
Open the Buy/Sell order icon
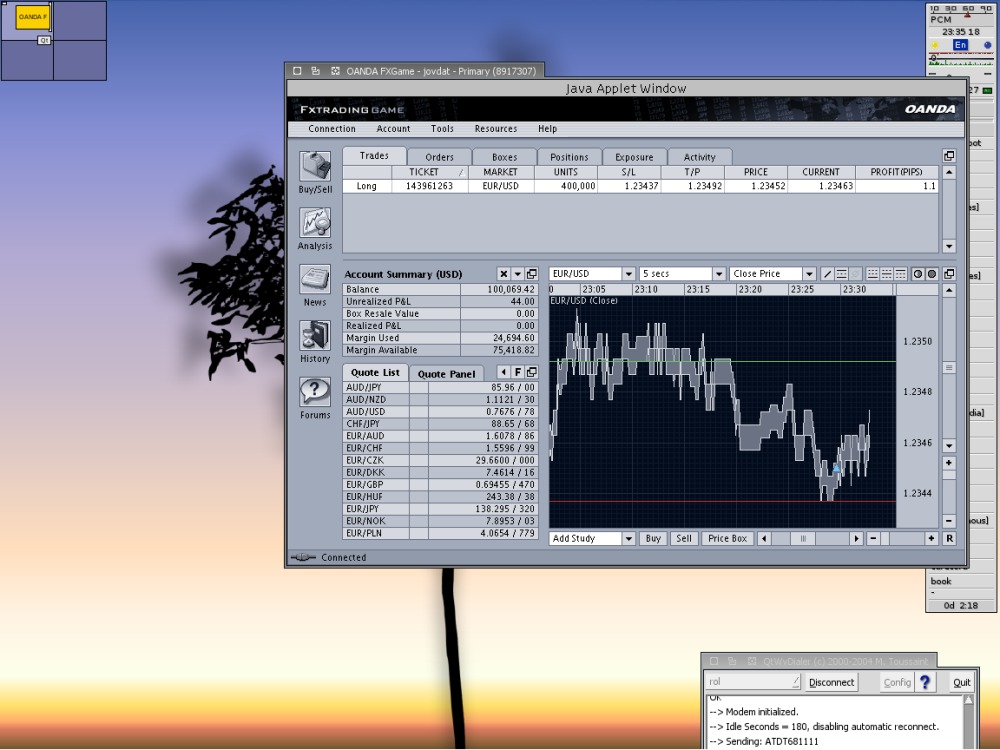tap(315, 166)
